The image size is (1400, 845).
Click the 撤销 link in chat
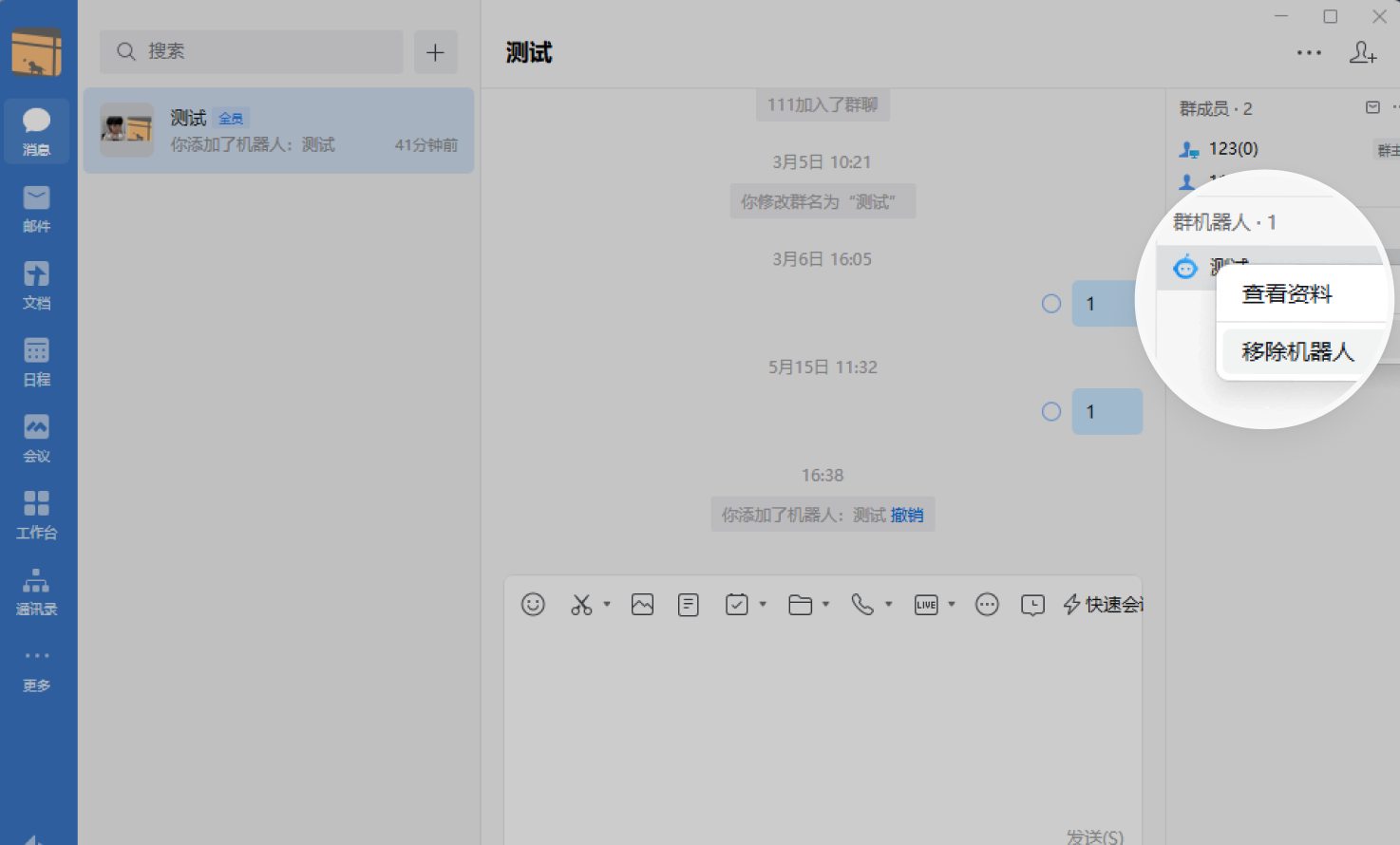(907, 515)
